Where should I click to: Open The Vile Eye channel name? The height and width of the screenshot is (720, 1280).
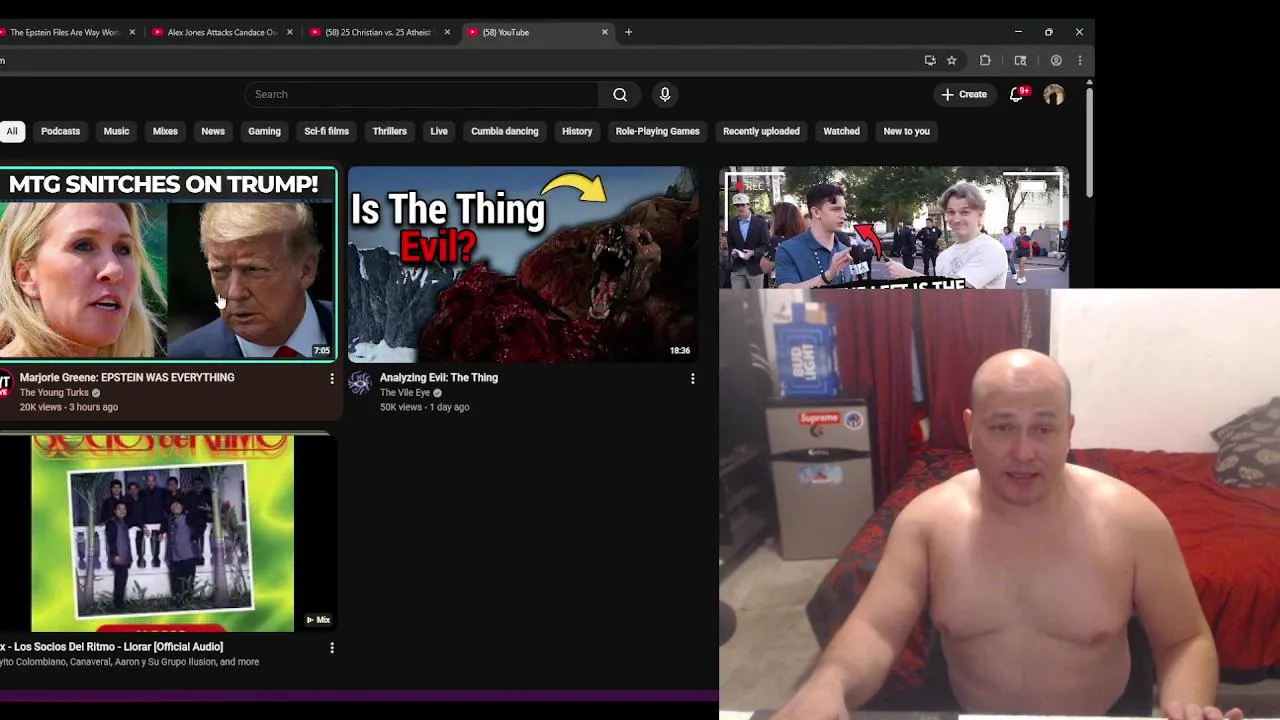click(405, 392)
